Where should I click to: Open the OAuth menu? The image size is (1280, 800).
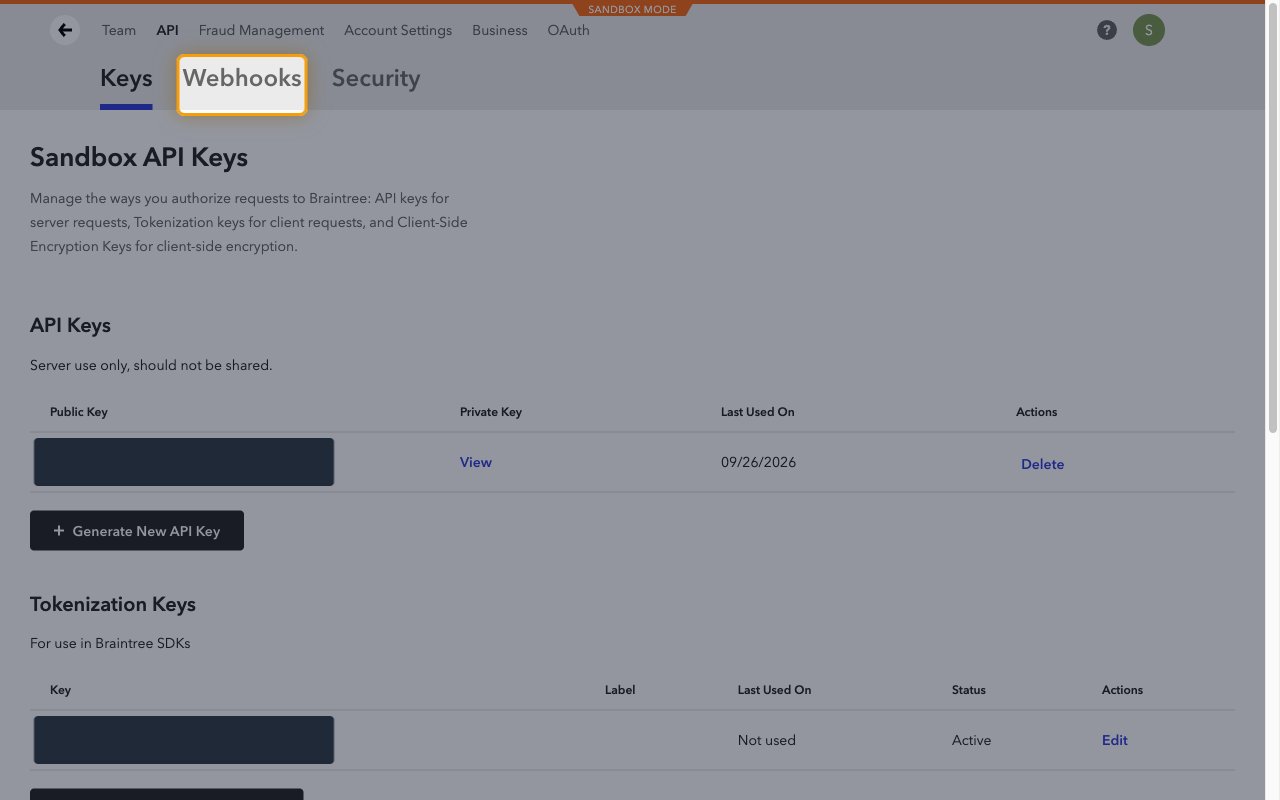pyautogui.click(x=568, y=30)
